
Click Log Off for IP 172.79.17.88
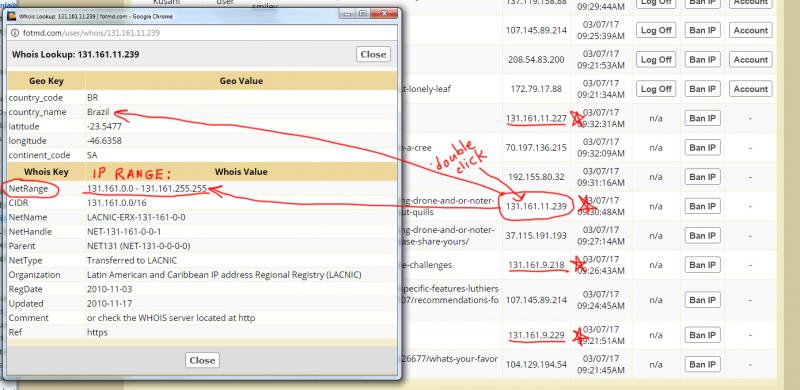pos(656,89)
